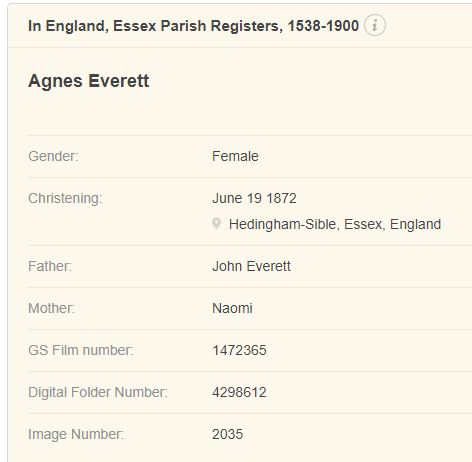472x462 pixels.
Task: Click the Christening field label
Action: [x=65, y=198]
